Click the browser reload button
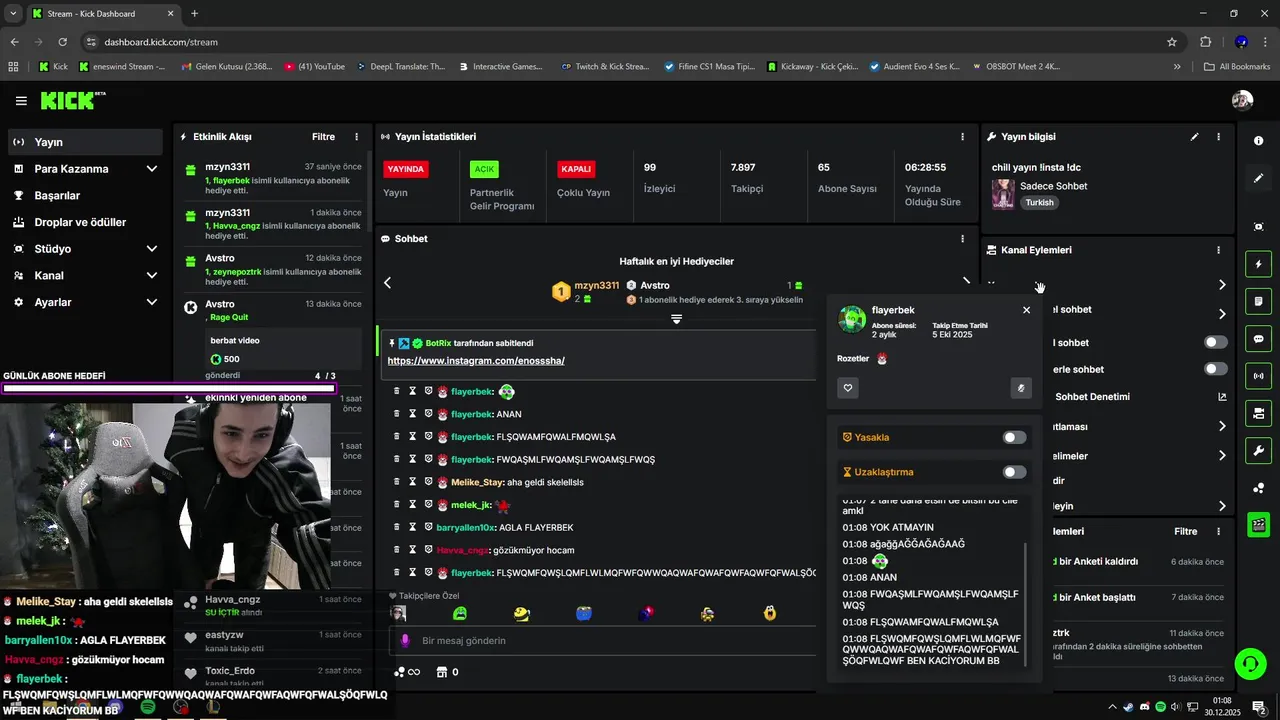The width and height of the screenshot is (1280, 720). pyautogui.click(x=63, y=42)
